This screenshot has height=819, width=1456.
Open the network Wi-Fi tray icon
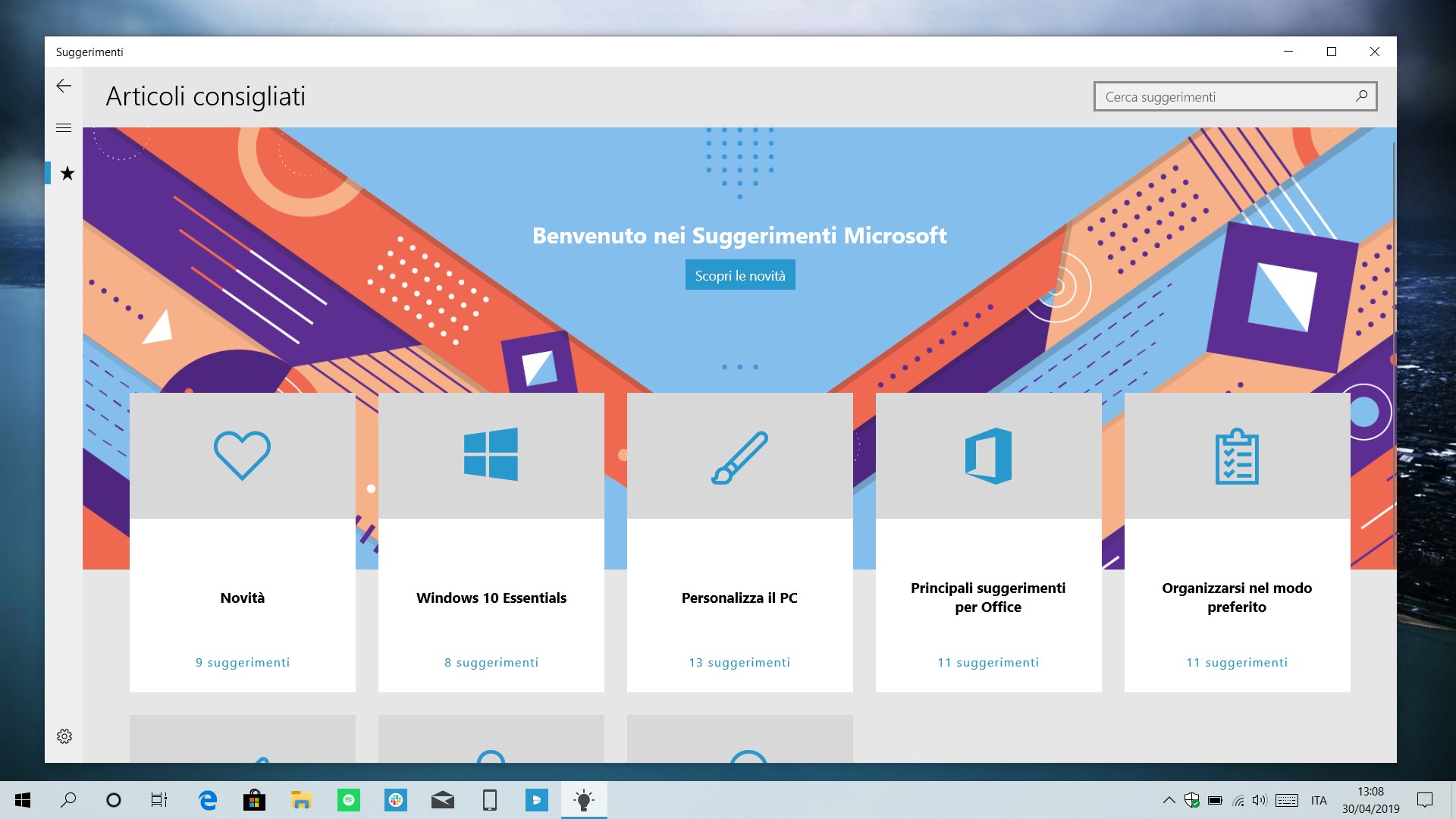click(1238, 800)
